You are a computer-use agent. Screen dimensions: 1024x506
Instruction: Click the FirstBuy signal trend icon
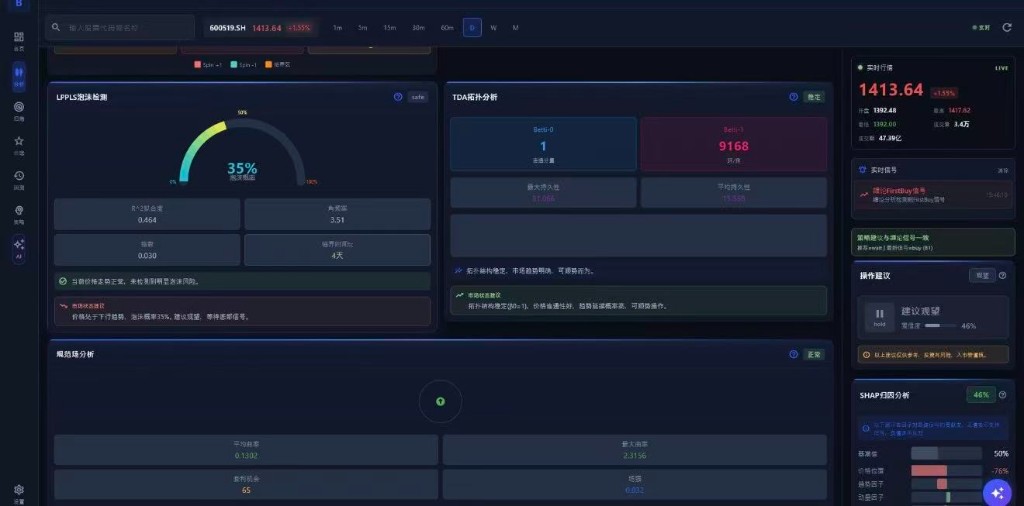(x=864, y=194)
